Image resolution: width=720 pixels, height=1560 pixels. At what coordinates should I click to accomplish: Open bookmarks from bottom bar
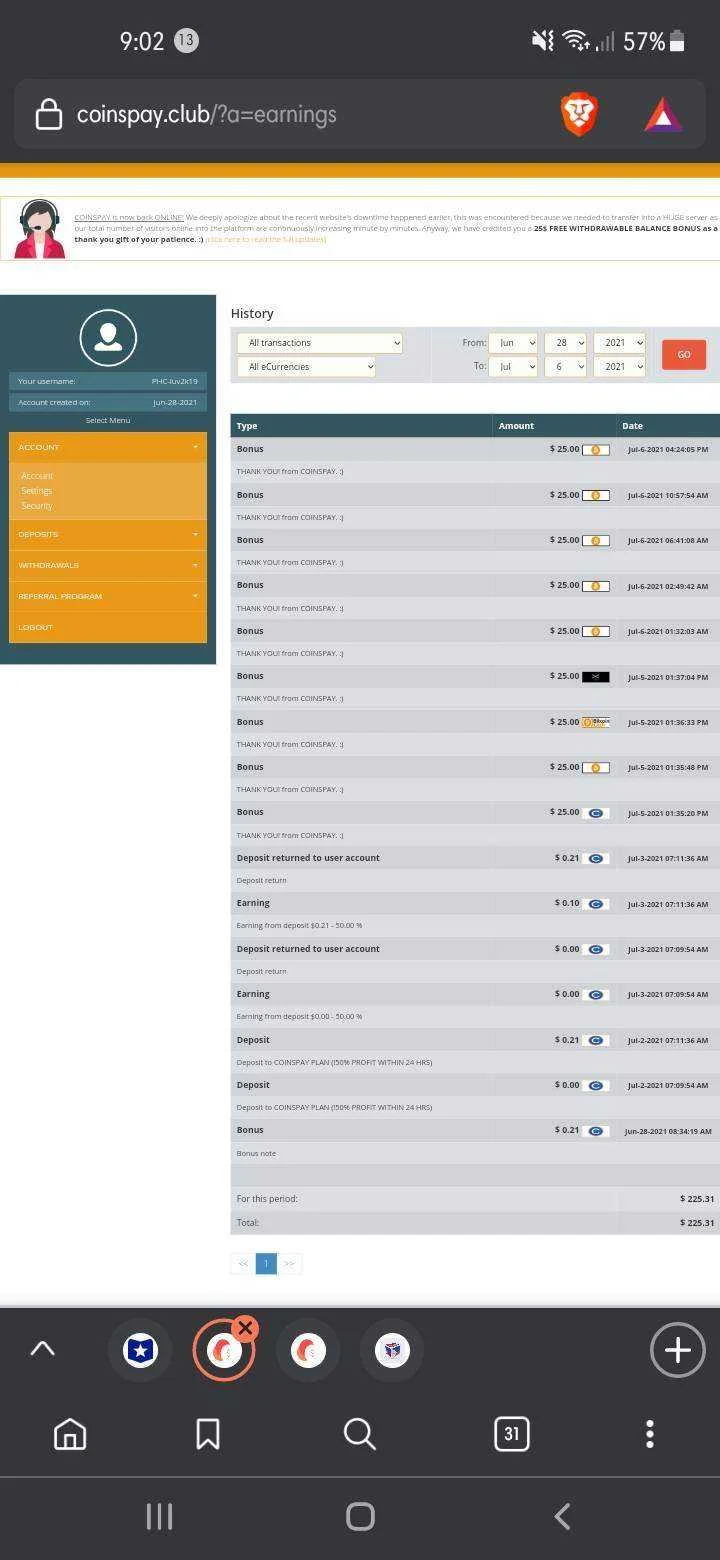tap(208, 1434)
